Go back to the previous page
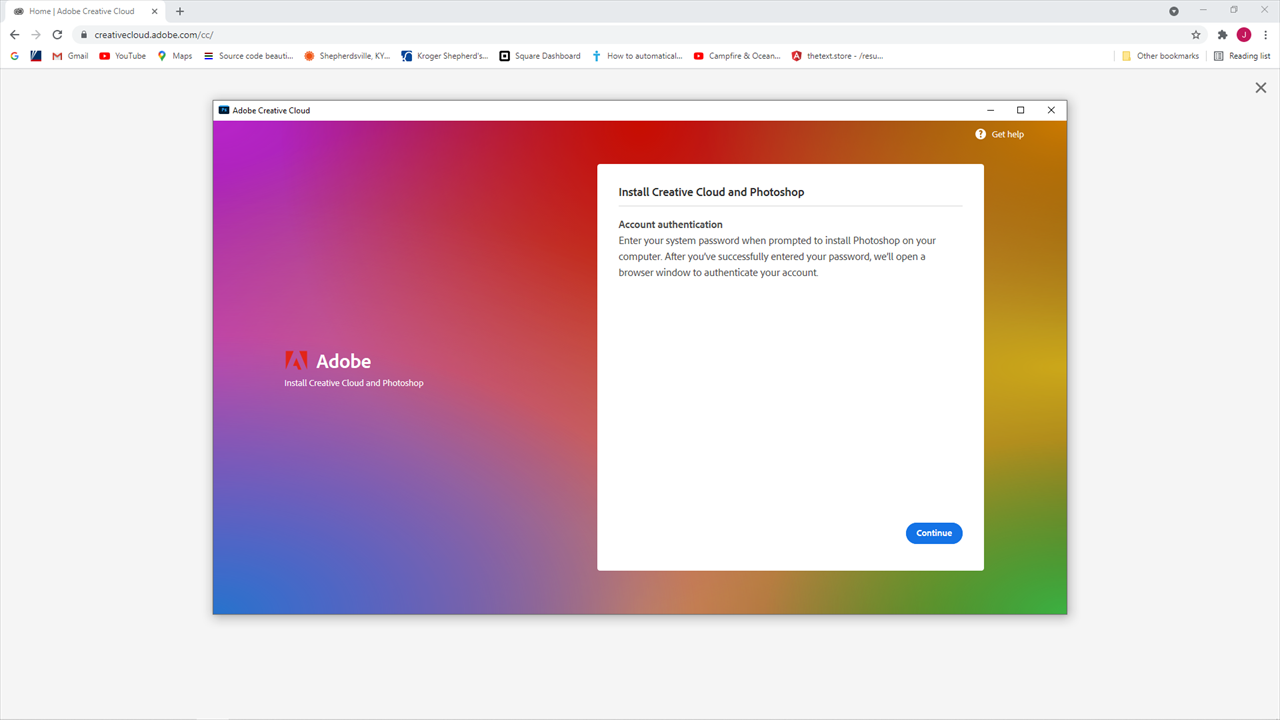Screen dimensions: 1280x720 (14, 34)
